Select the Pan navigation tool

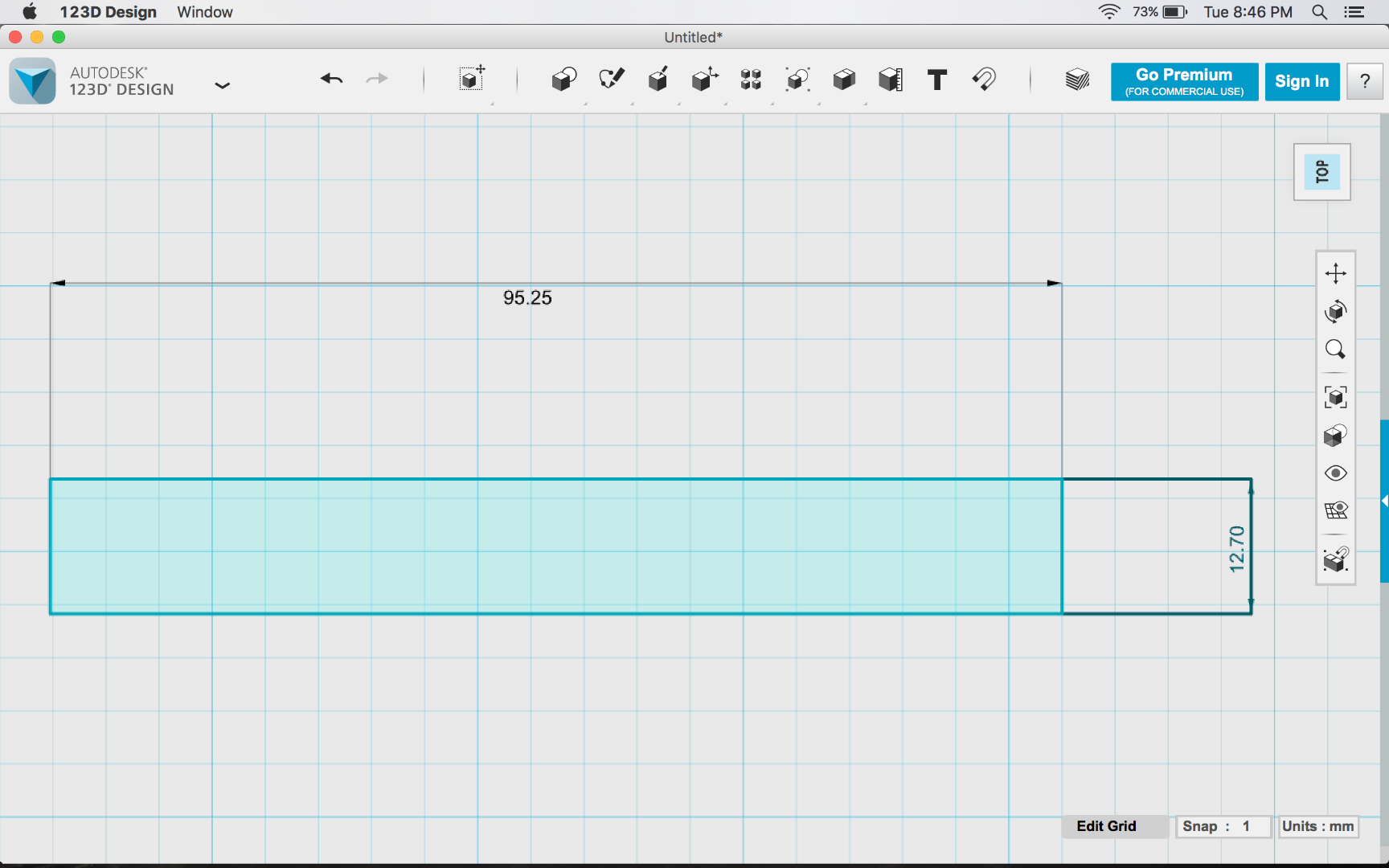(x=1336, y=273)
